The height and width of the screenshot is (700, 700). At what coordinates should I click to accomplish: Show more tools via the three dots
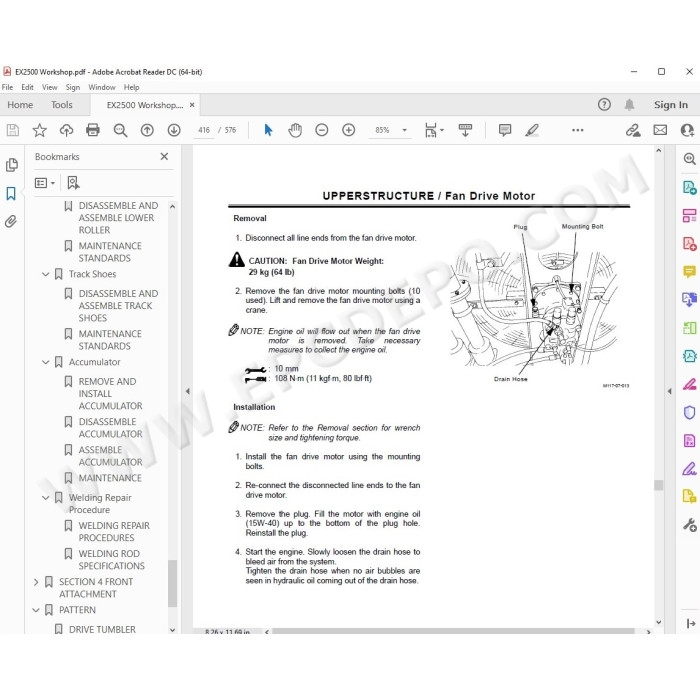pyautogui.click(x=578, y=130)
